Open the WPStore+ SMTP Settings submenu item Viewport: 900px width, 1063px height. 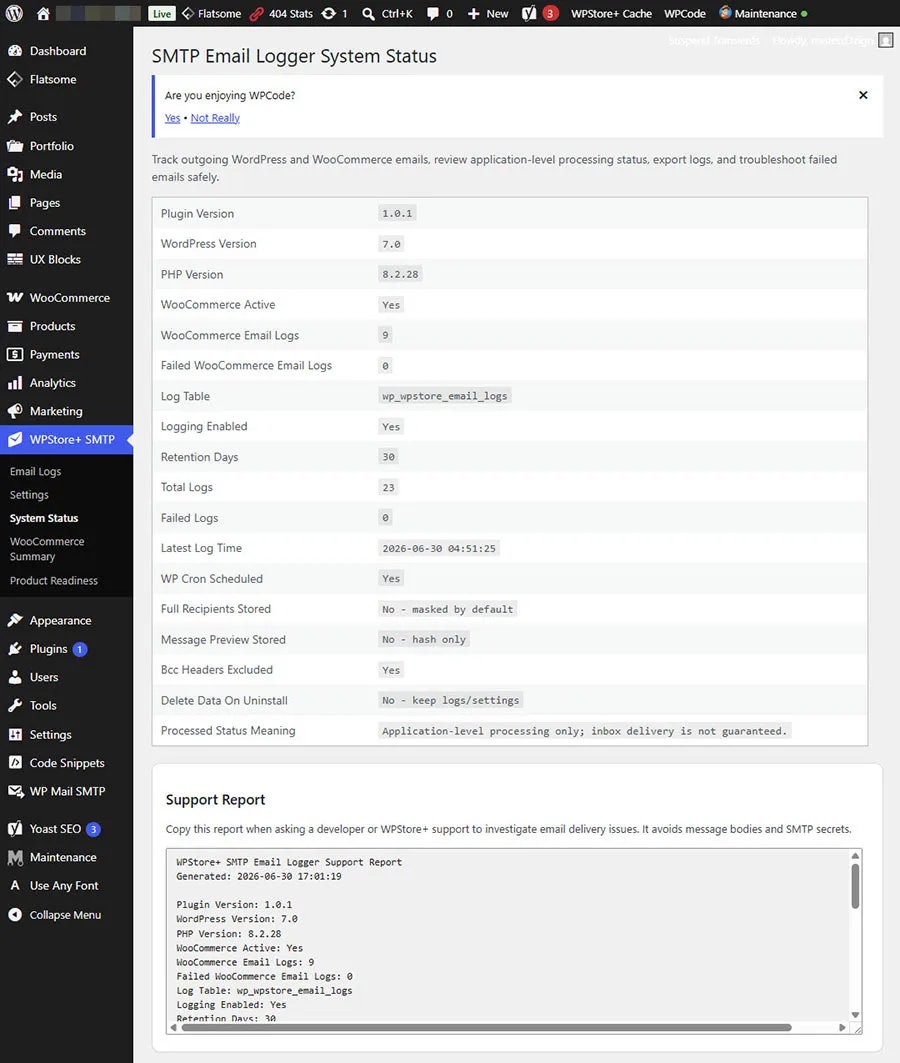(x=29, y=495)
